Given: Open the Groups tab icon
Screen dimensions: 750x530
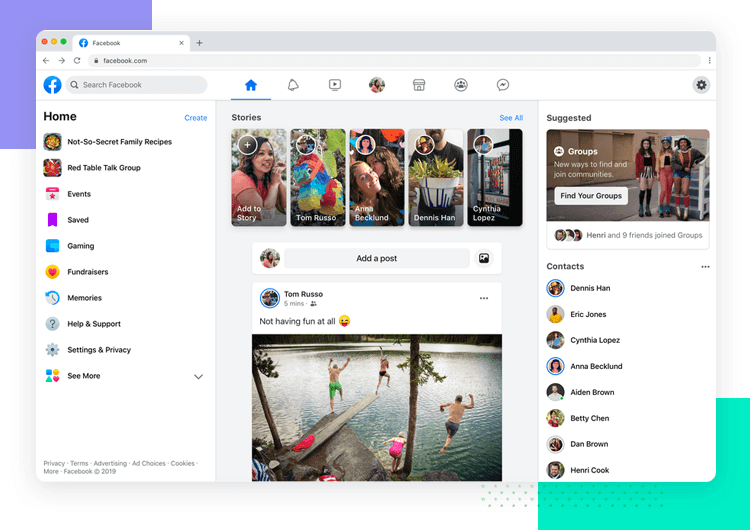Looking at the screenshot, I should pos(461,85).
